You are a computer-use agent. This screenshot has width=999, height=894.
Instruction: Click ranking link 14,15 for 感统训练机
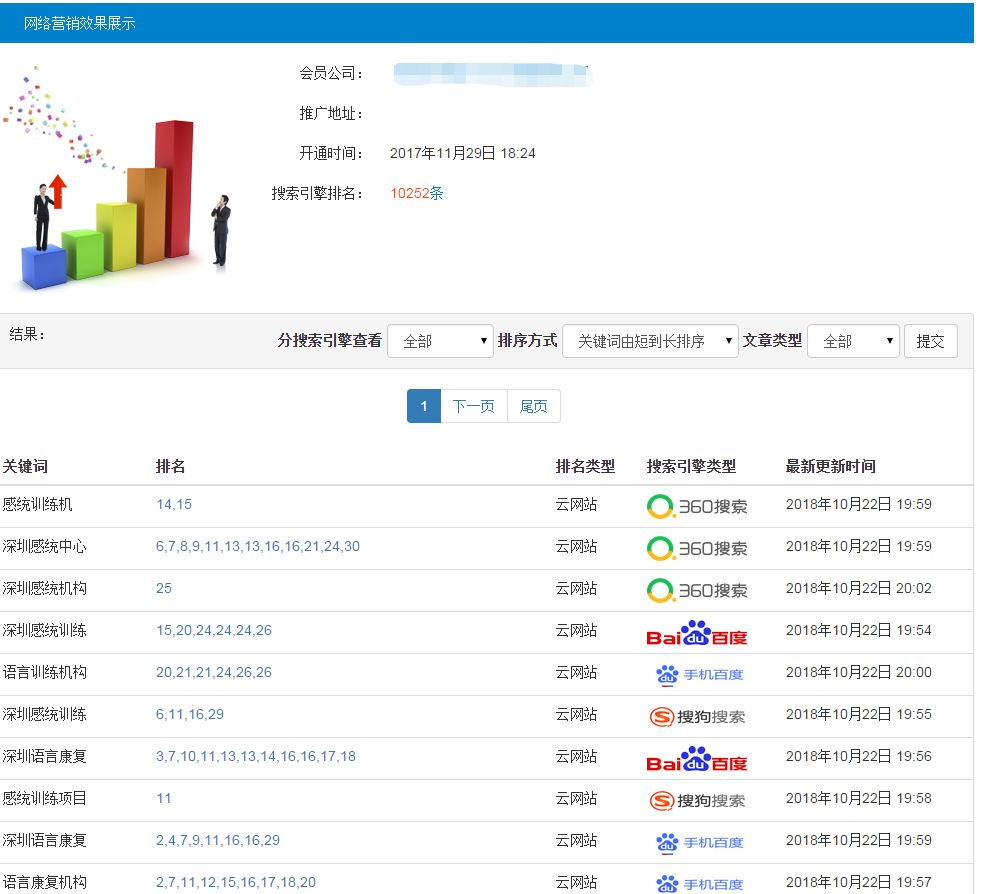pos(174,504)
